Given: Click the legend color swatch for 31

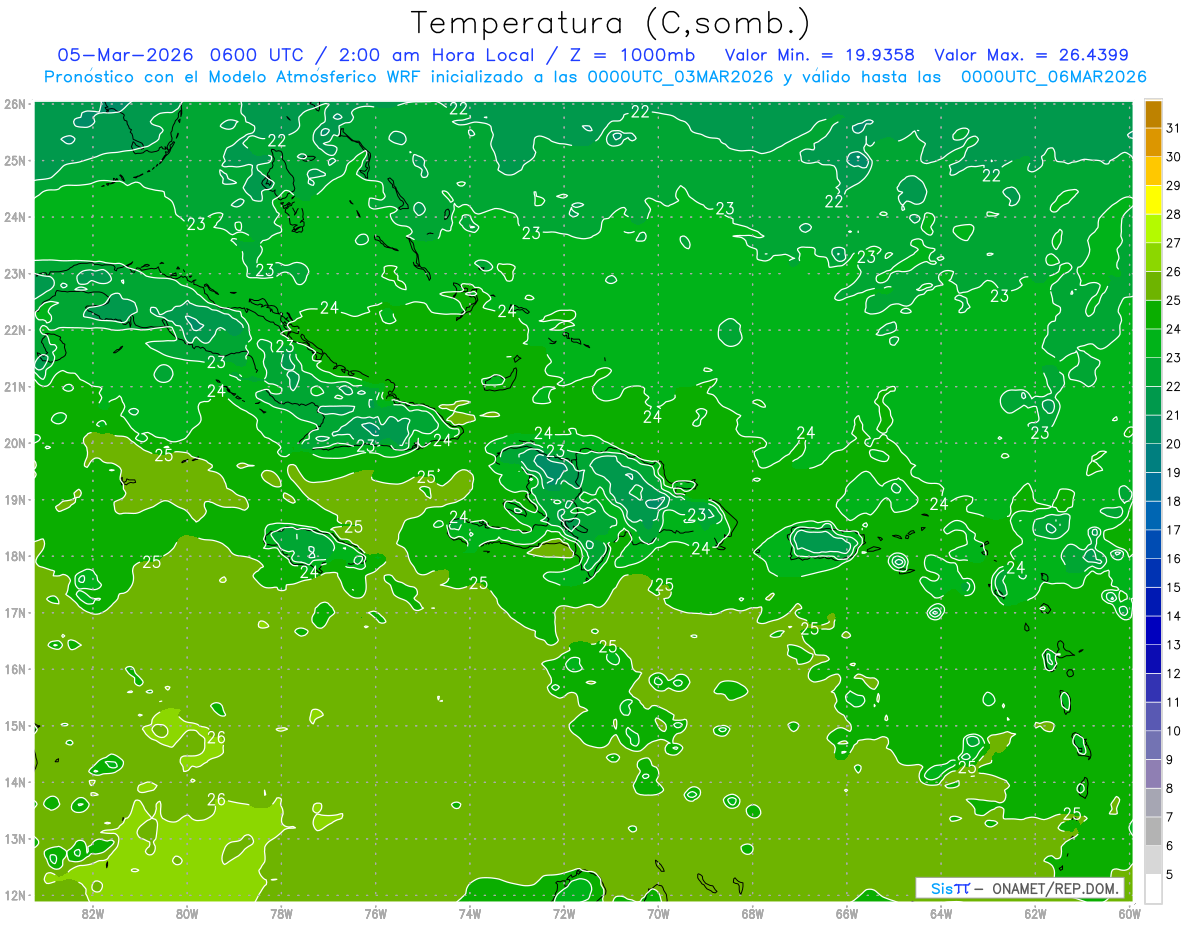Looking at the screenshot, I should tap(1153, 114).
